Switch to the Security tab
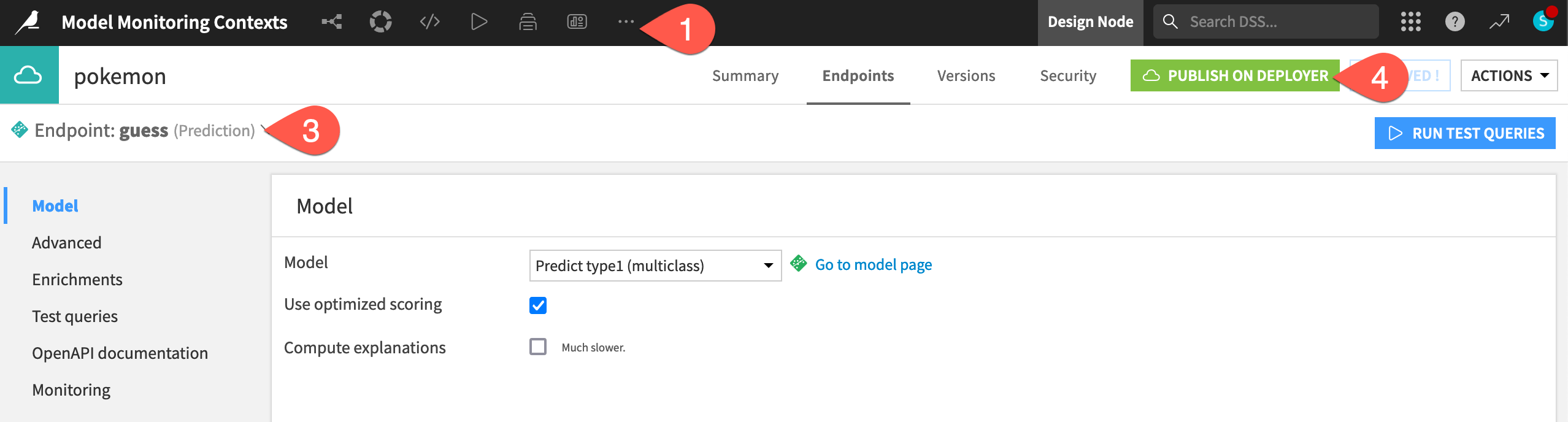The image size is (1568, 422). click(1067, 75)
